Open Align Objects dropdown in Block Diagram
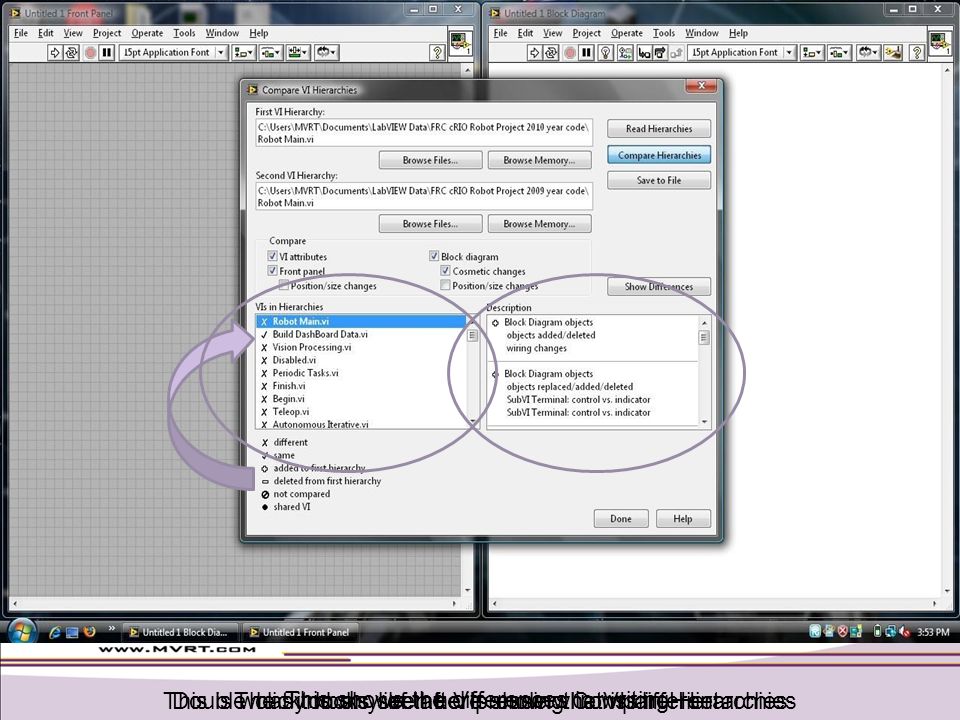This screenshot has height=720, width=960. pyautogui.click(x=811, y=53)
